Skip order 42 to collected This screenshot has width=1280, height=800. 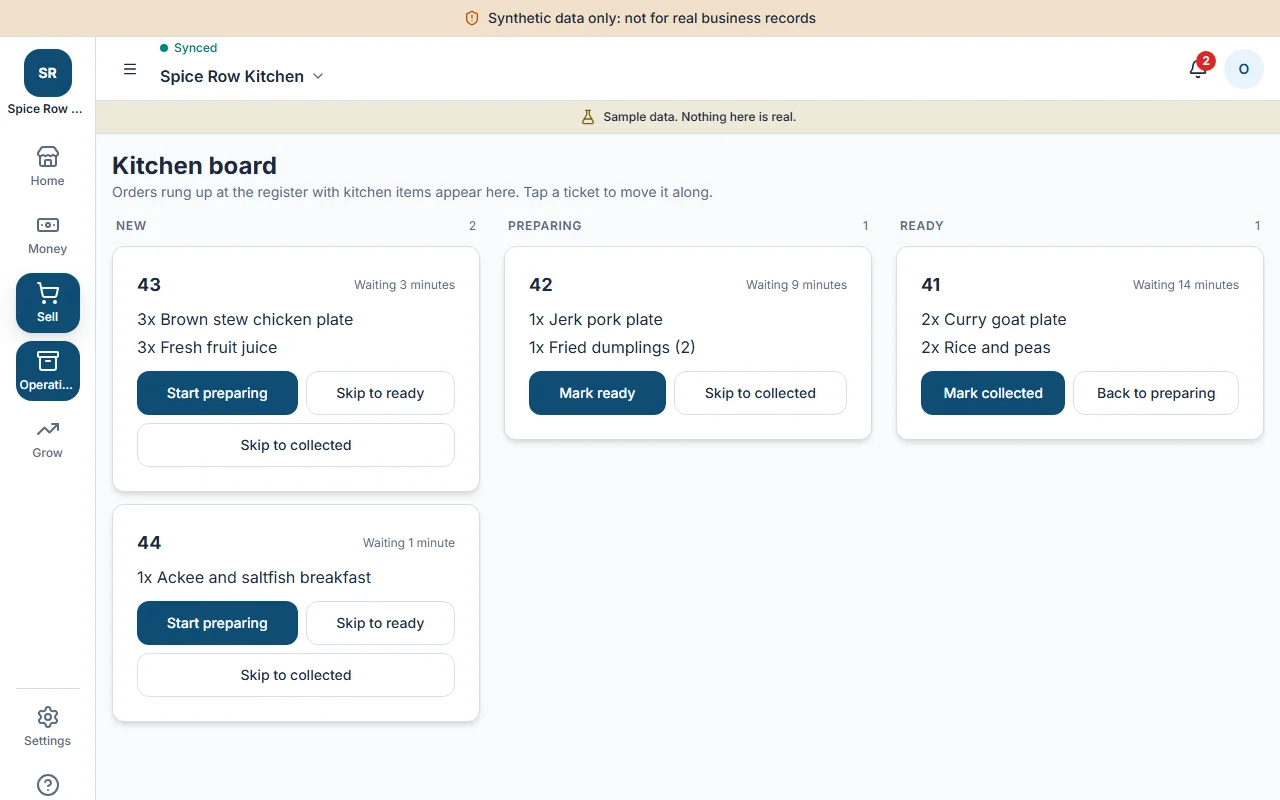point(760,393)
